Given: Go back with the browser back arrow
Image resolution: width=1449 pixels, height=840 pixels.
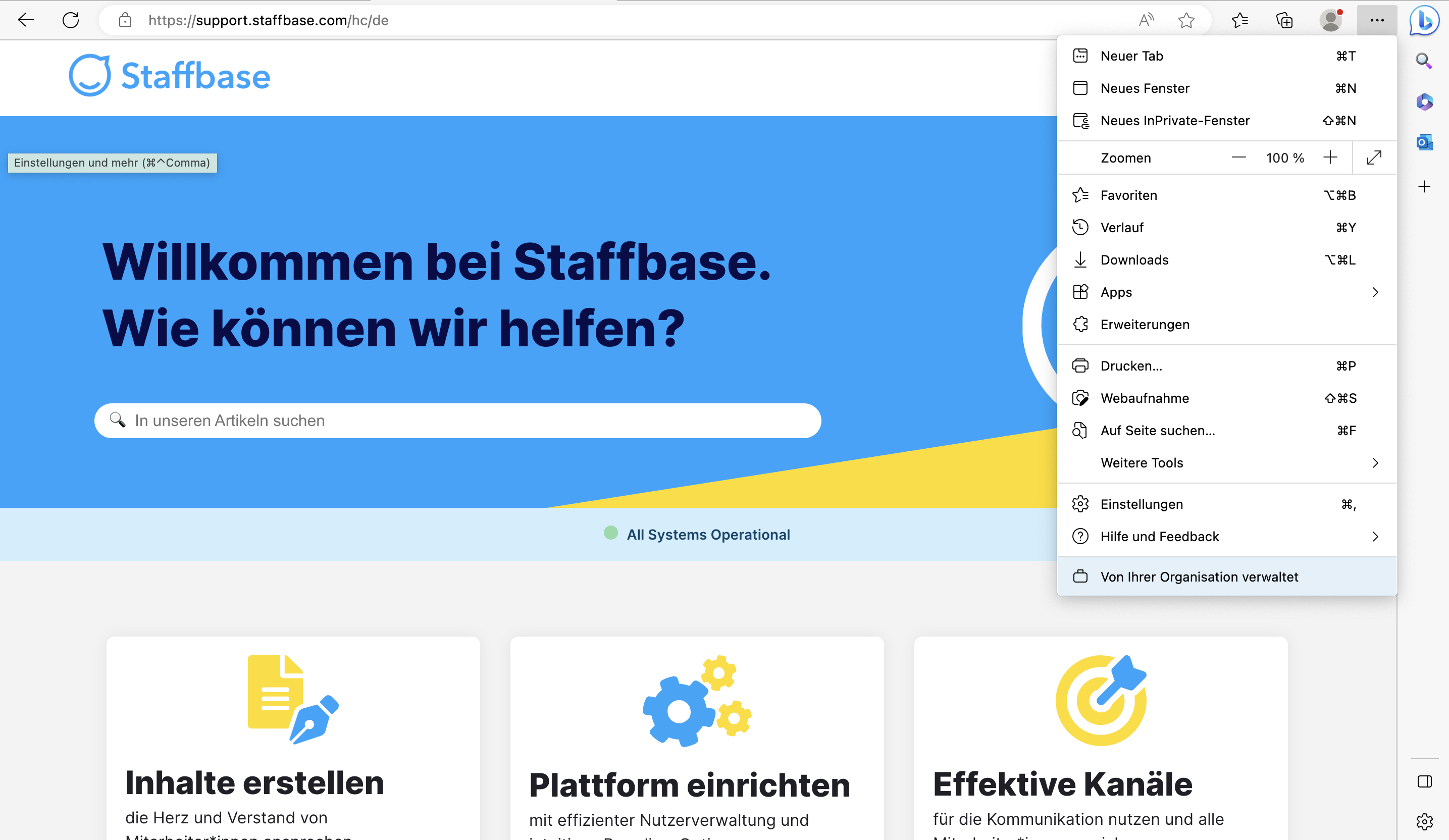Looking at the screenshot, I should pos(26,21).
